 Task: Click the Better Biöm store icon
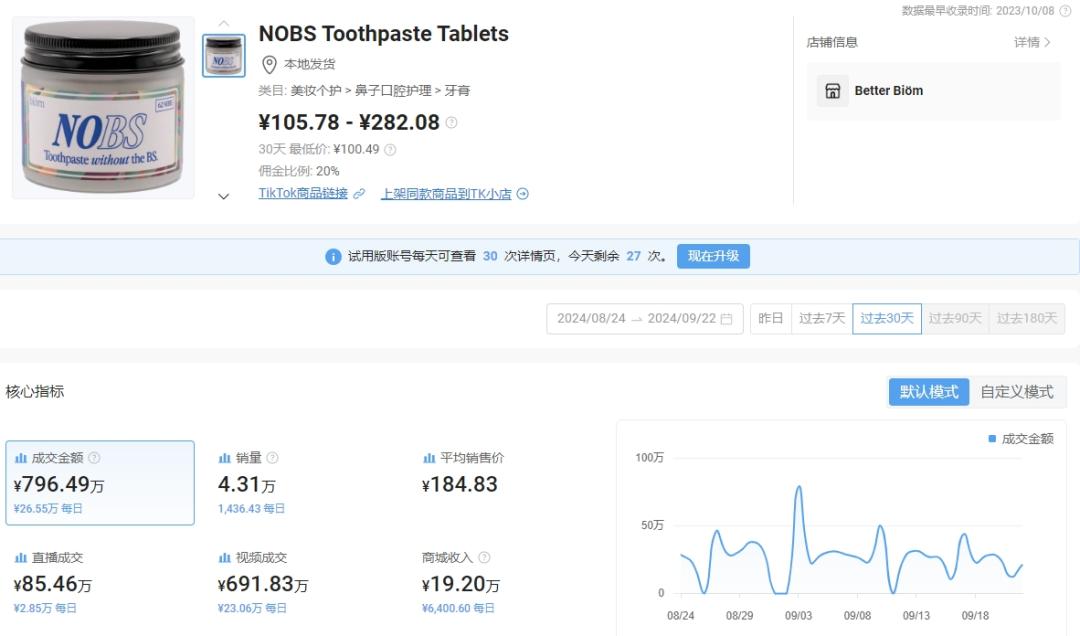[832, 91]
